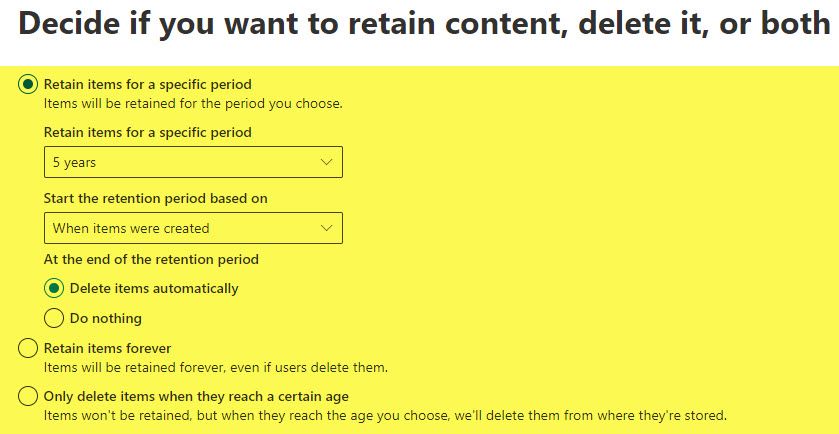This screenshot has width=839, height=434.
Task: Click the bold 'Retain items for a specific period' field label above the dropdown
Action: coord(148,132)
